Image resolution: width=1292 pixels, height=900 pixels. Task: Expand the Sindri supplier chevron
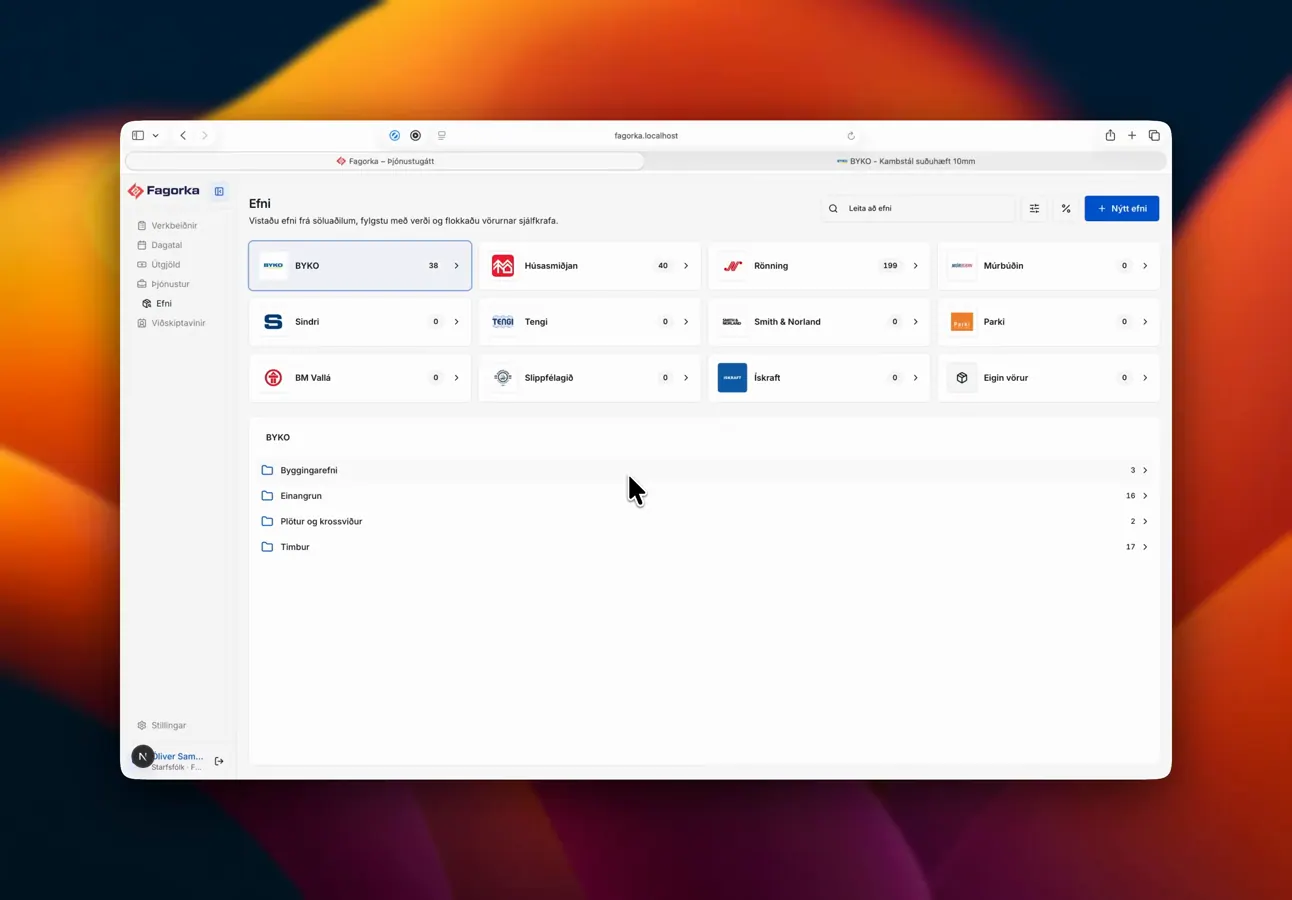click(x=456, y=322)
